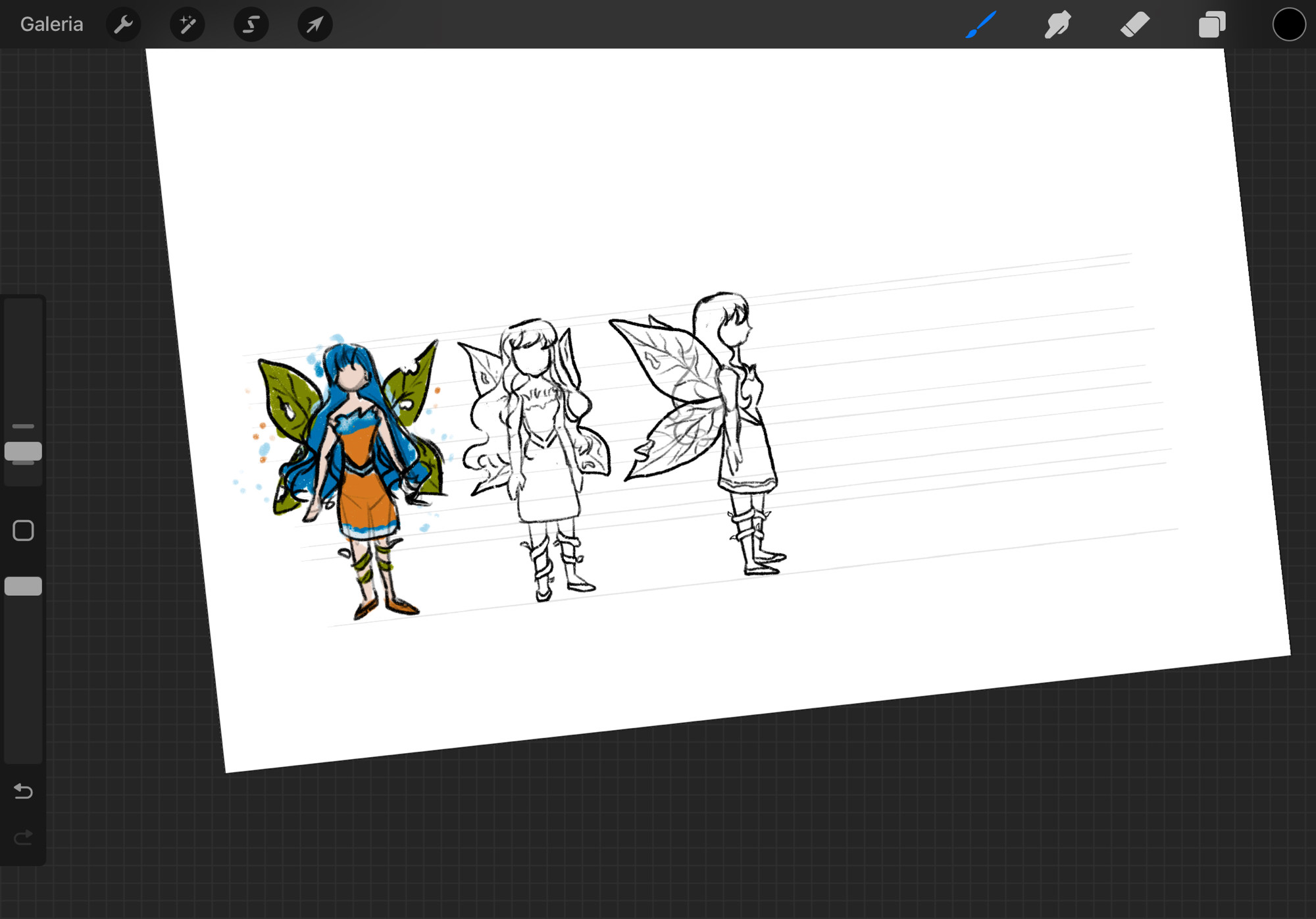The width and height of the screenshot is (1316, 919).
Task: Open the Layers panel
Action: 1212,24
